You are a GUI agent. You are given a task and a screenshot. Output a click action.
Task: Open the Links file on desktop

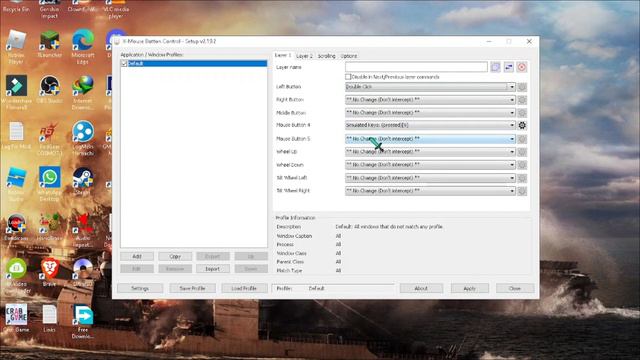pyautogui.click(x=50, y=318)
